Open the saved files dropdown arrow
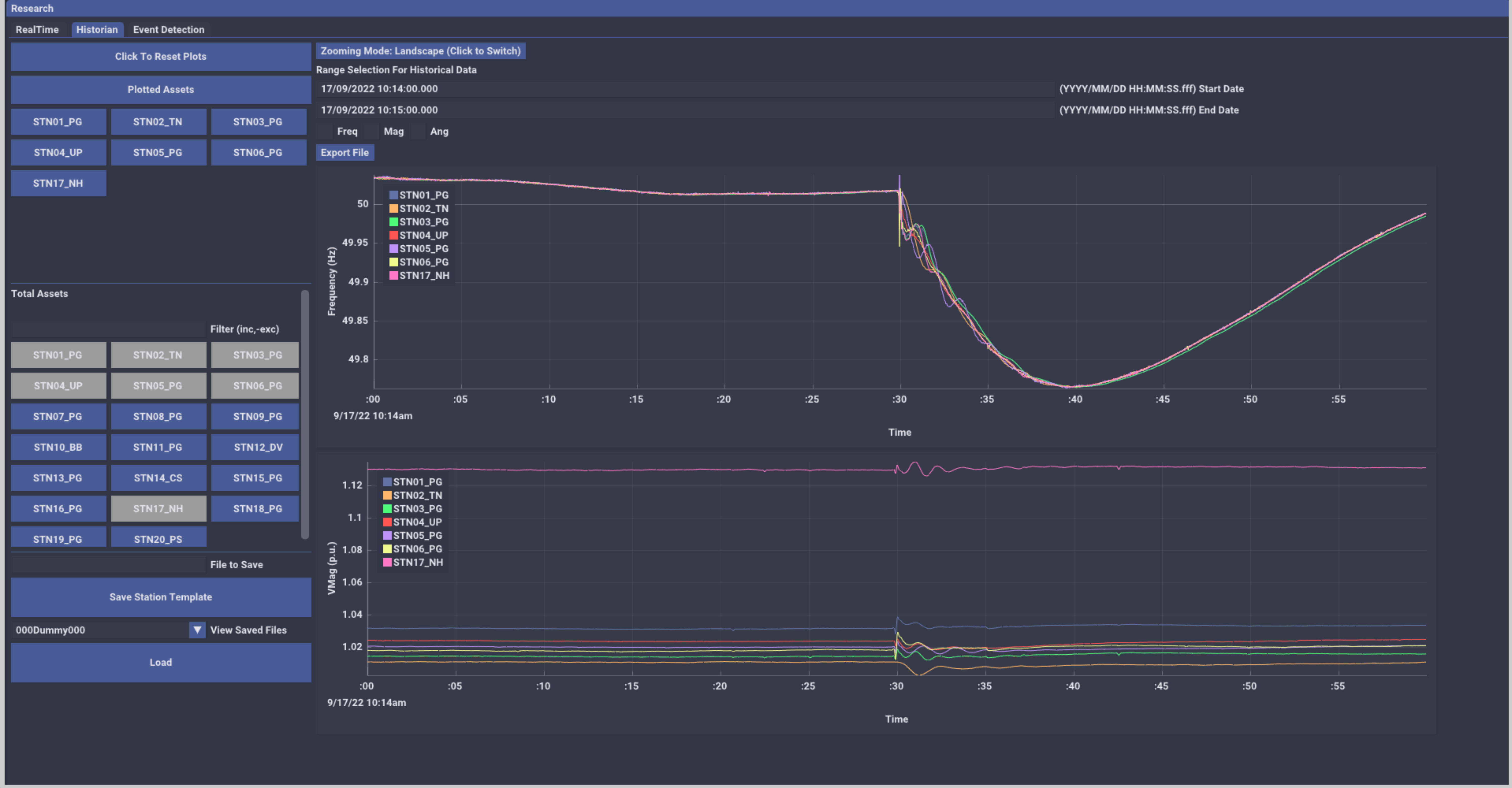The width and height of the screenshot is (1512, 788). (197, 630)
